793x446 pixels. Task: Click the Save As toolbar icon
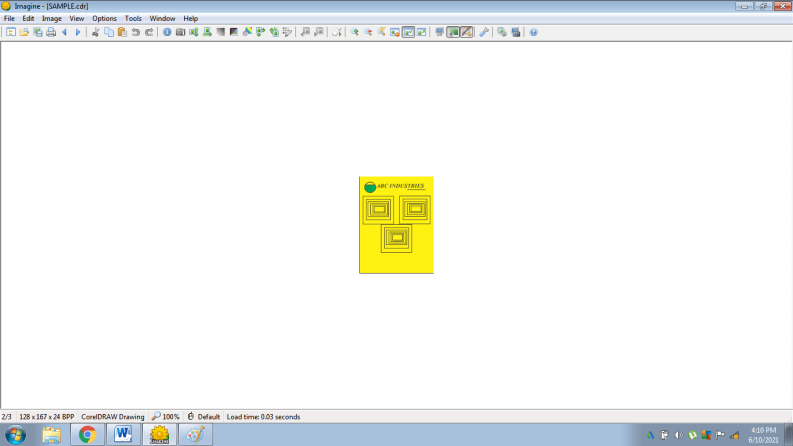[37, 32]
